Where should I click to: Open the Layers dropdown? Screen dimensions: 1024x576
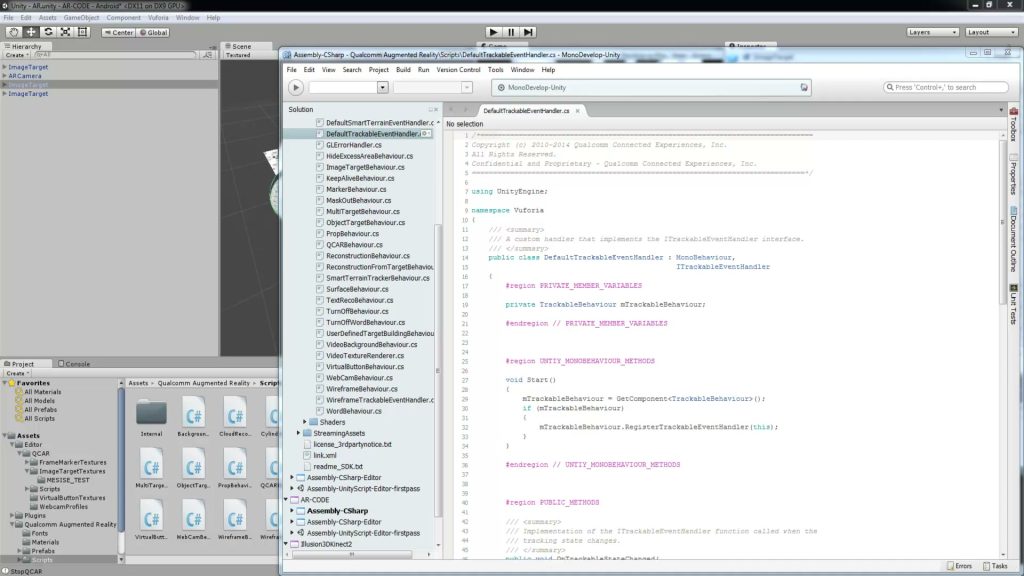click(932, 32)
